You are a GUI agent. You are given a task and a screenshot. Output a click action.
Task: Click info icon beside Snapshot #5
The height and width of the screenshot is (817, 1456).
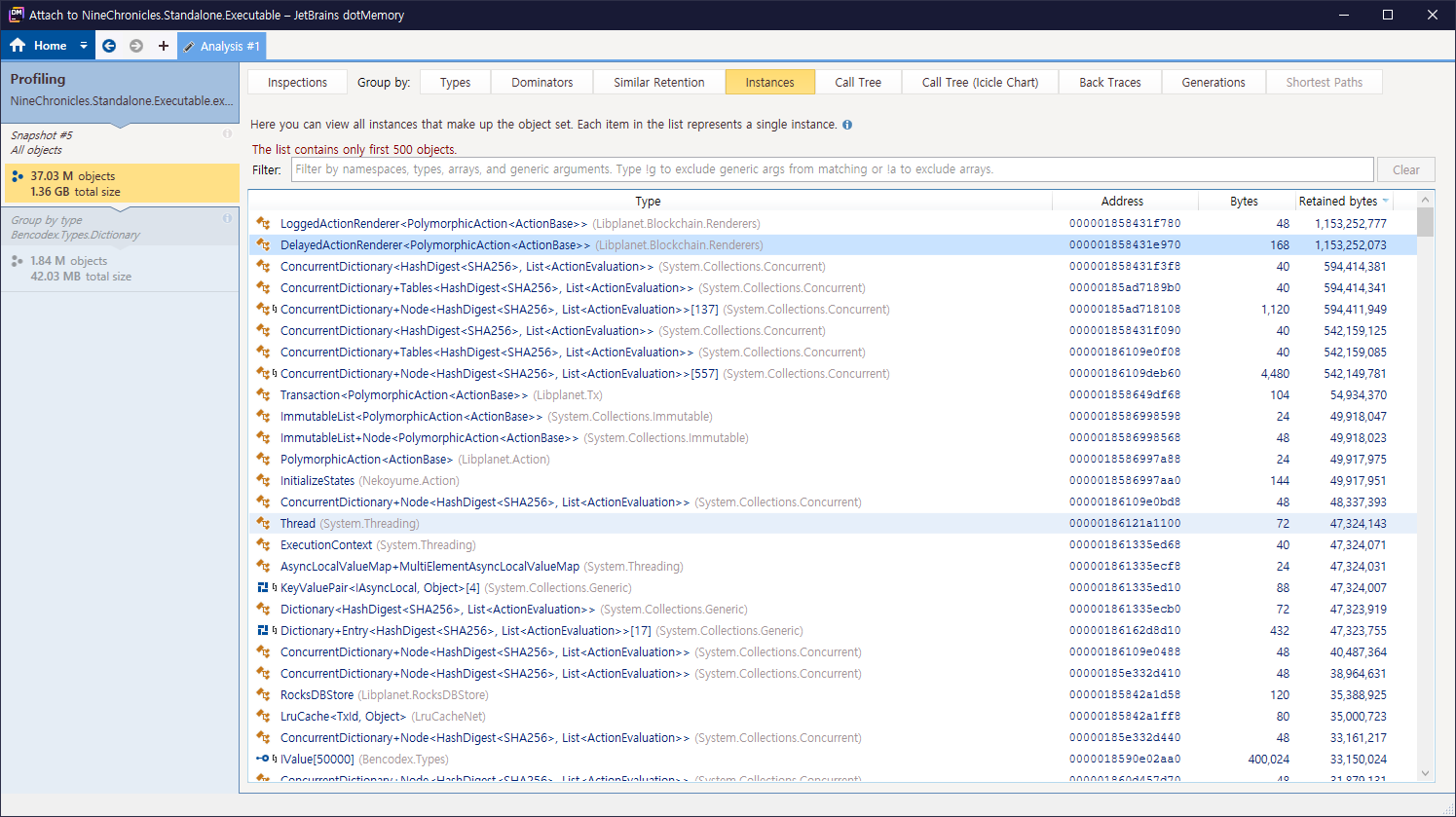227,134
